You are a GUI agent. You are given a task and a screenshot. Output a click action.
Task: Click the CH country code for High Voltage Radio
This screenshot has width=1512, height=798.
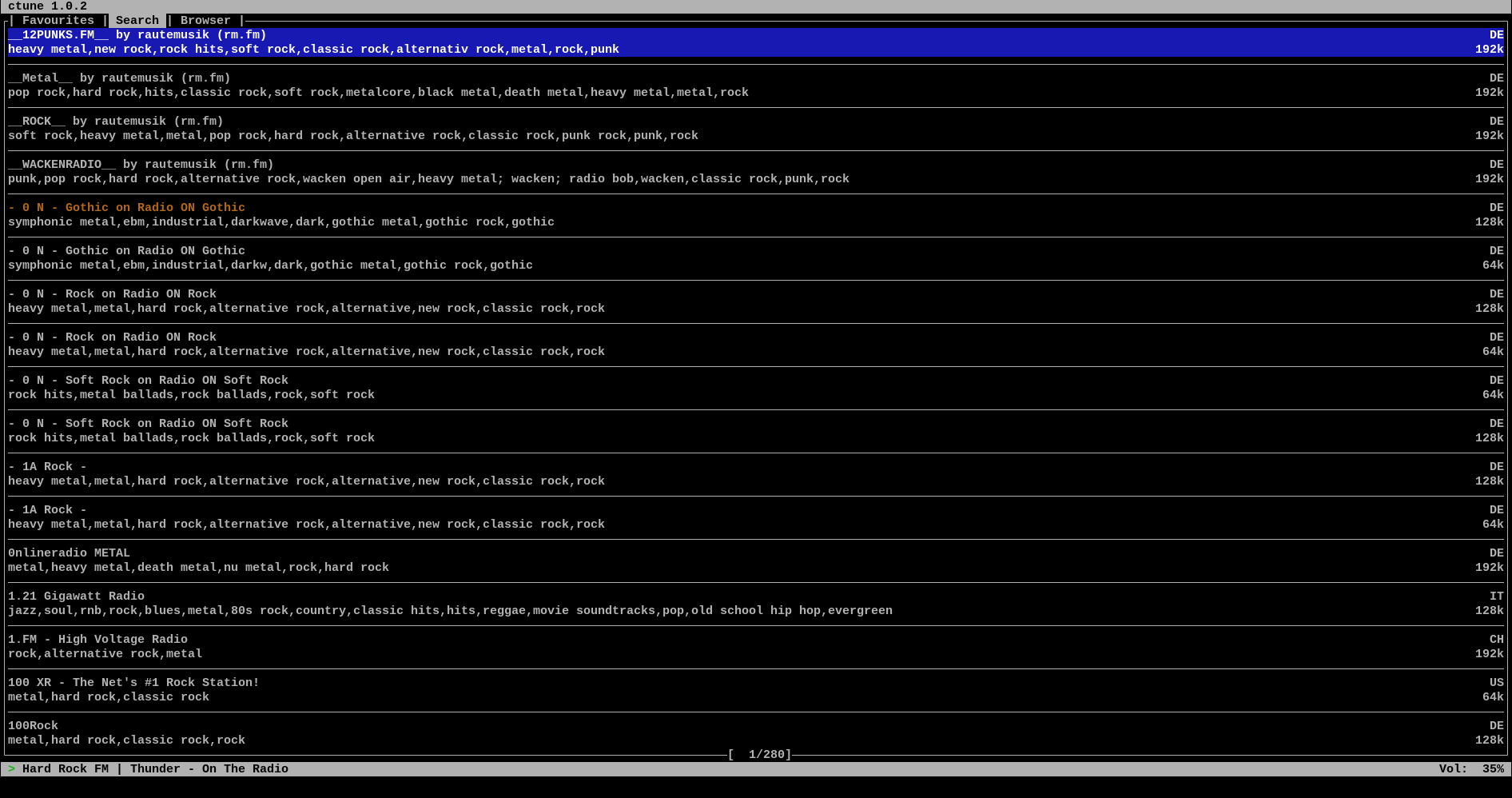(x=1496, y=640)
